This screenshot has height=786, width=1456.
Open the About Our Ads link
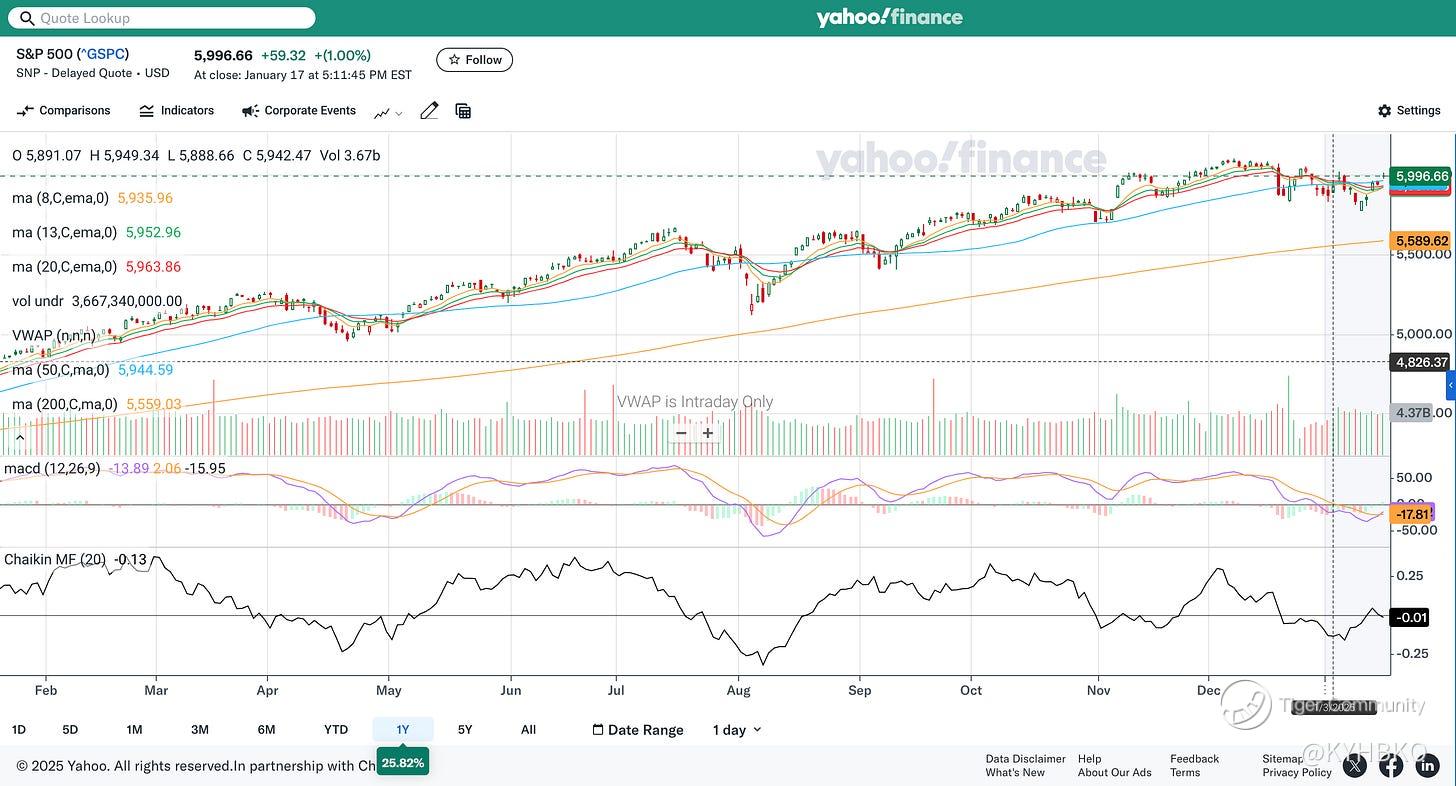tap(1115, 773)
